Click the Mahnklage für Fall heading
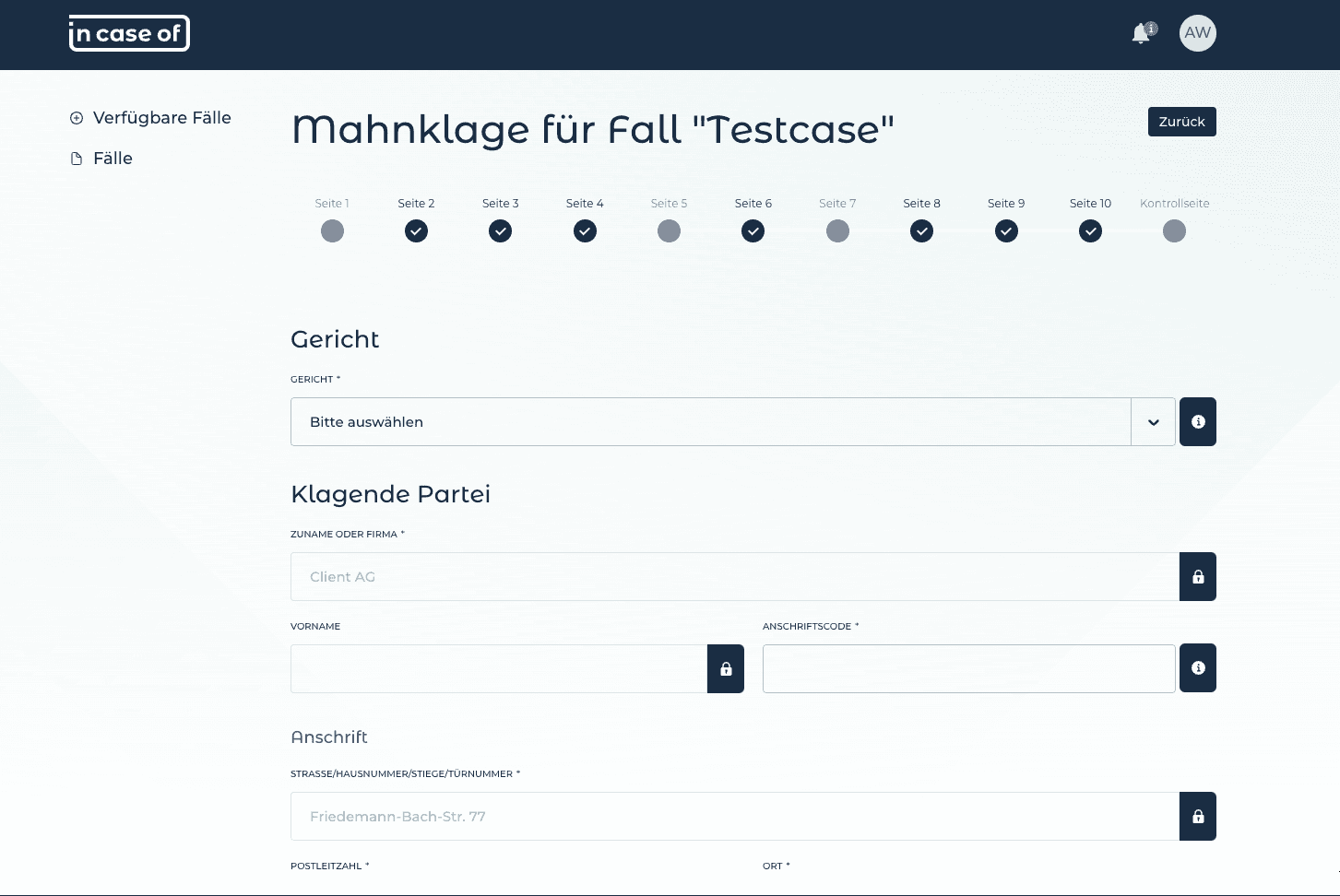The height and width of the screenshot is (896, 1340). pyautogui.click(x=593, y=129)
